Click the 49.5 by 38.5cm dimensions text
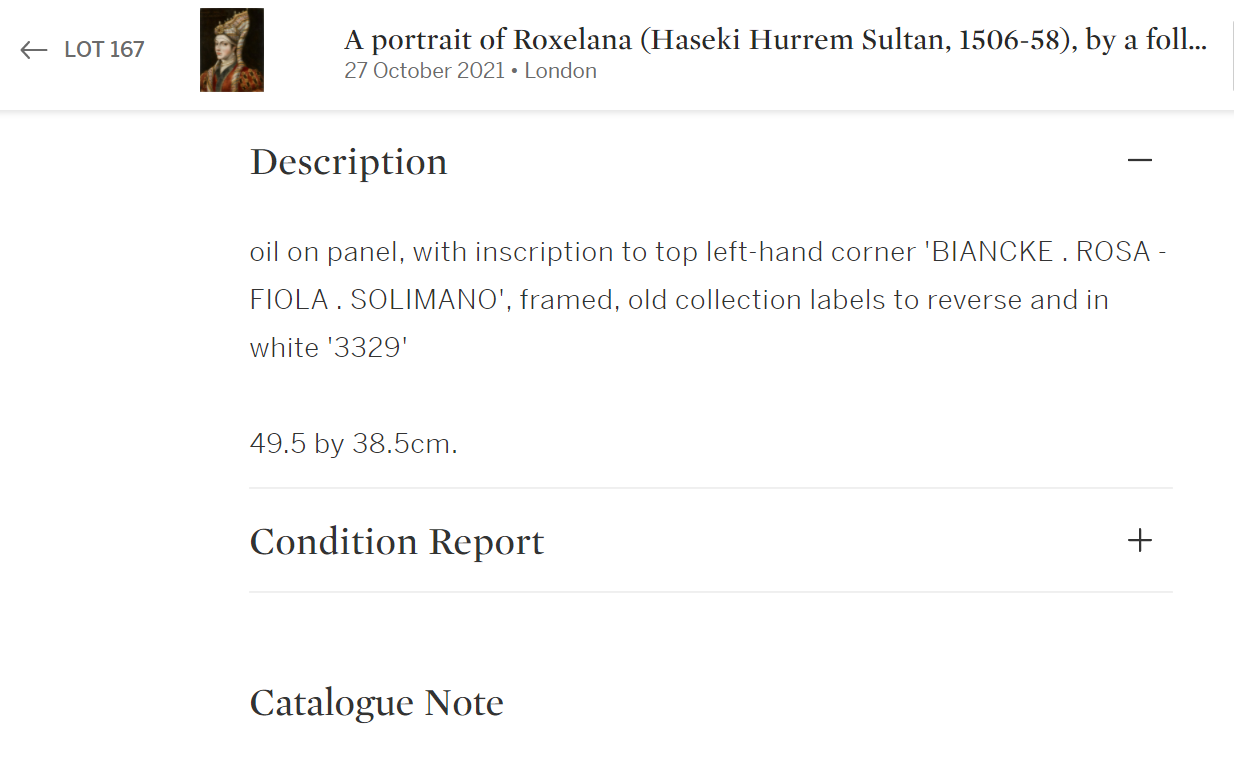Image resolution: width=1234 pixels, height=772 pixels. (353, 443)
